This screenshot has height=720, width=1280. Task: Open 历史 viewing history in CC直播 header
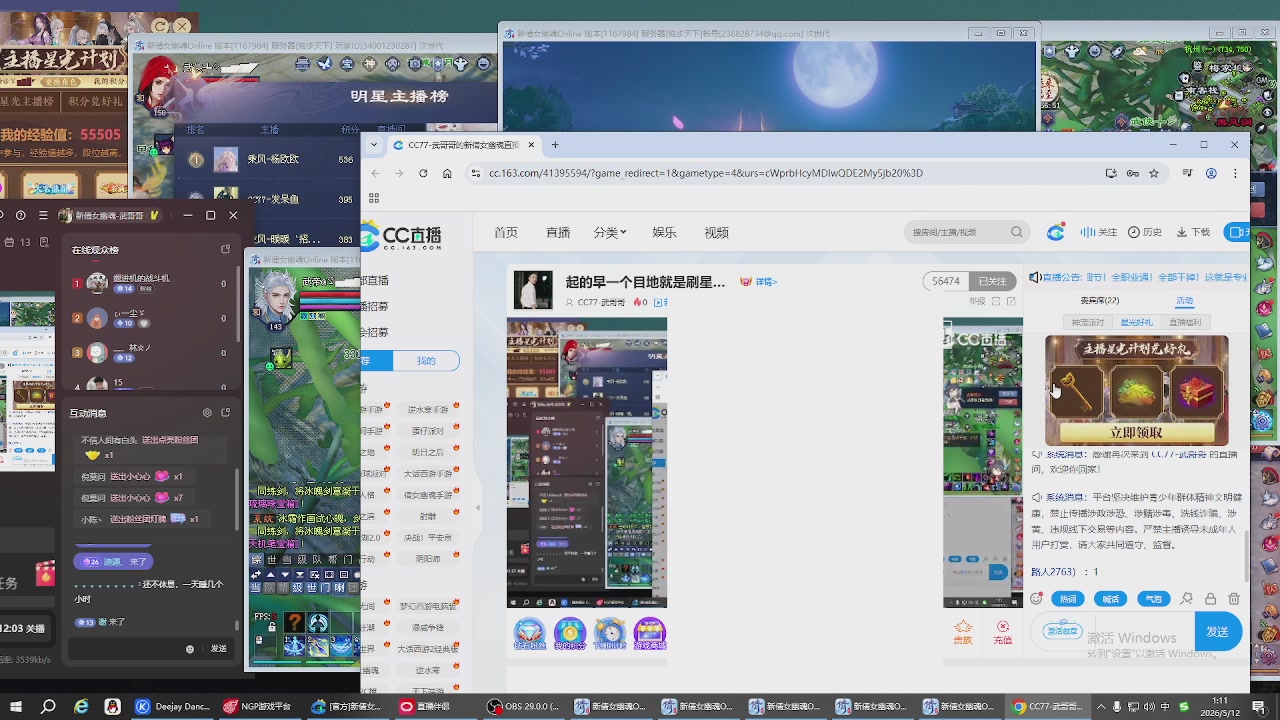[x=1145, y=232]
